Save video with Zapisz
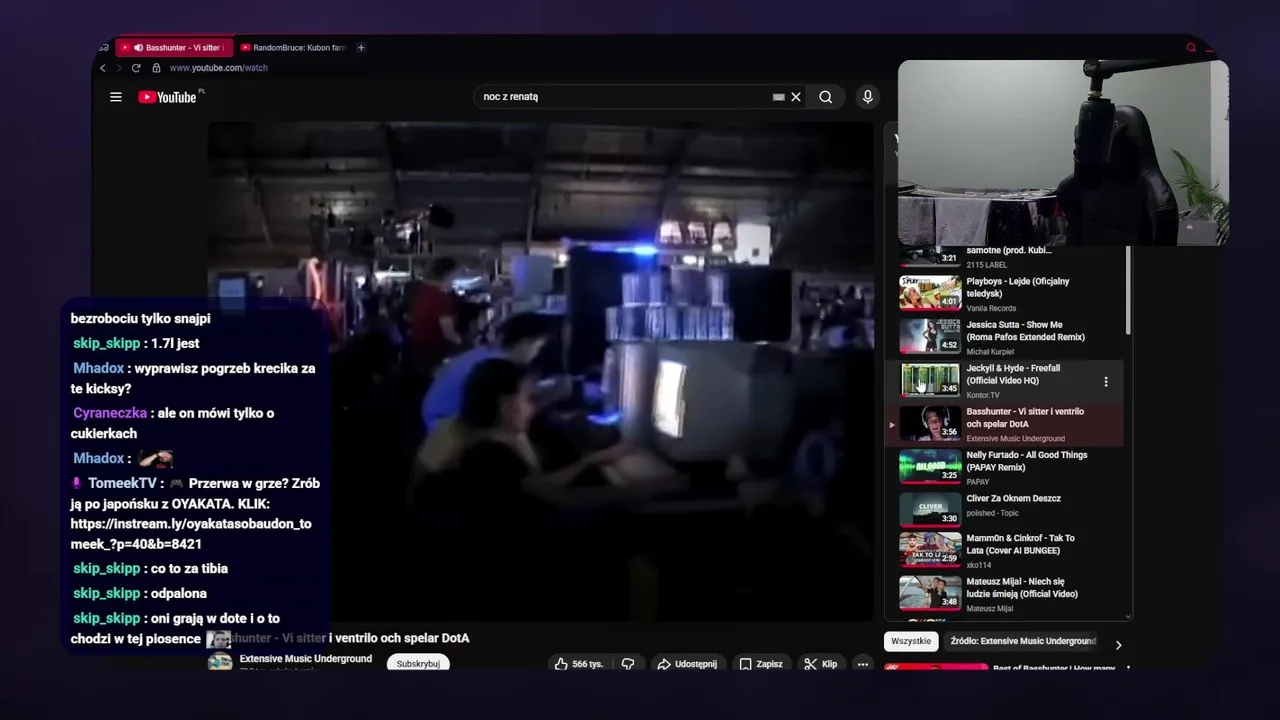 760,664
